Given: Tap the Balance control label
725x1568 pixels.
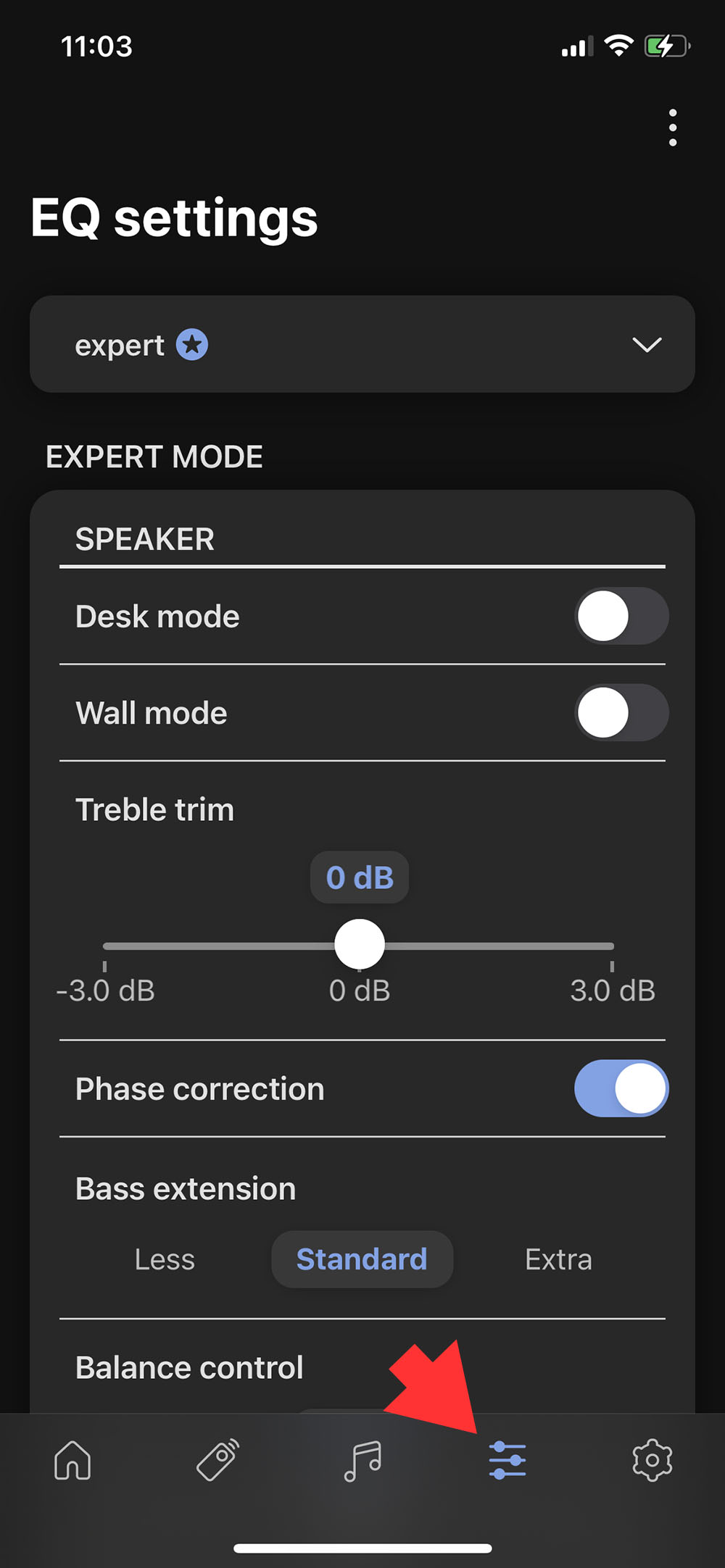Looking at the screenshot, I should [x=189, y=1368].
